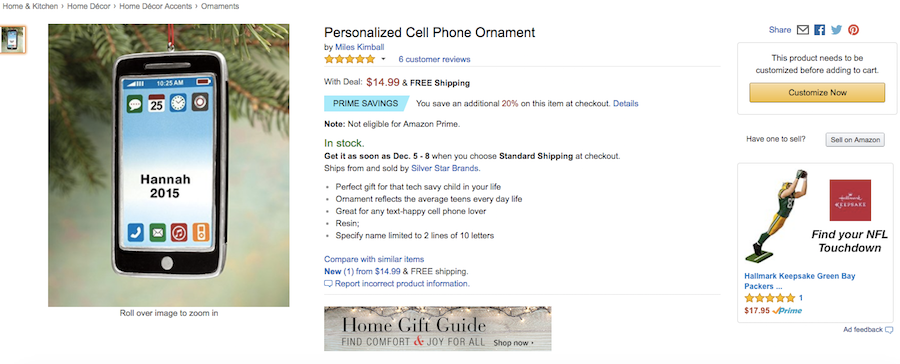Select the small product thumbnail image
The image size is (900, 364).
pyautogui.click(x=13, y=40)
